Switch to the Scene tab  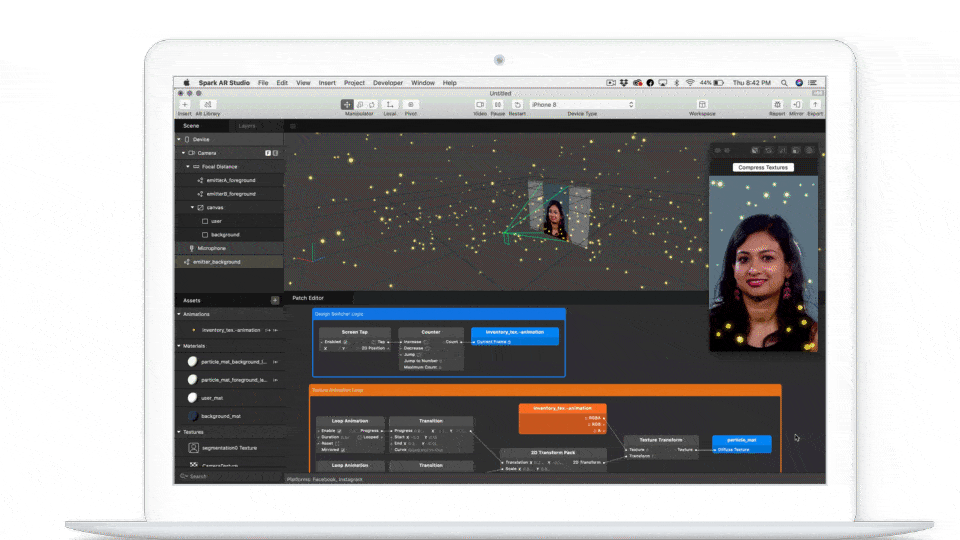(191, 126)
